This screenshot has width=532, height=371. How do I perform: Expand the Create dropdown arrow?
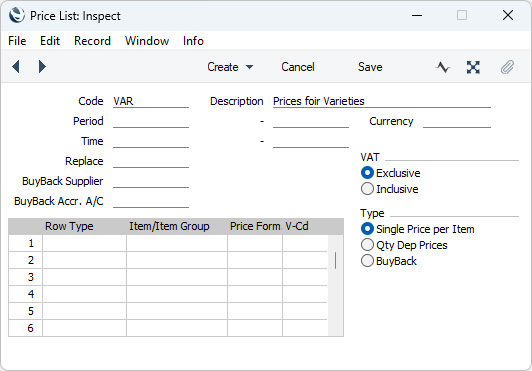tap(249, 67)
